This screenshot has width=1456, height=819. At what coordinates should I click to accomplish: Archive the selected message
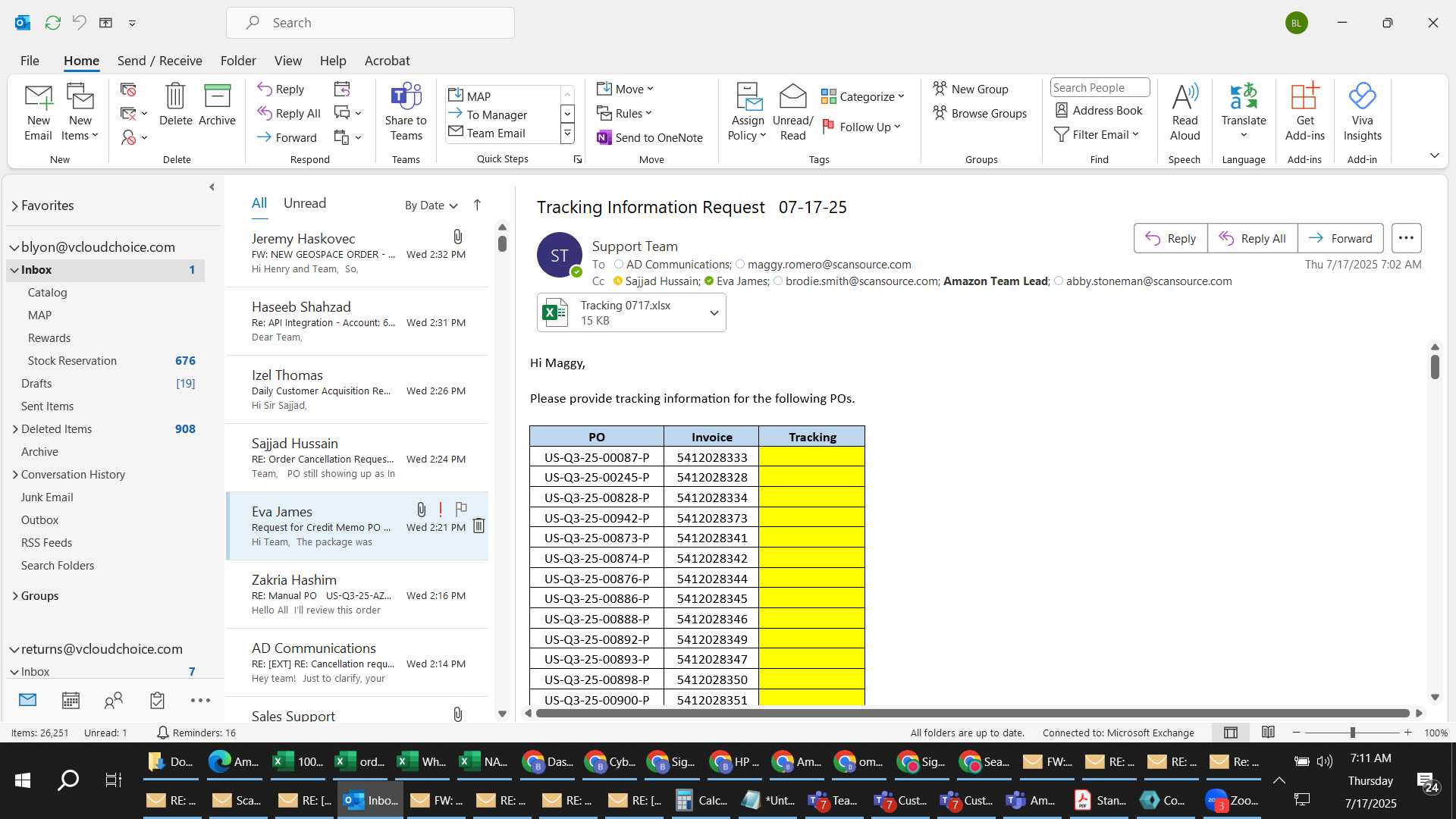point(217,105)
